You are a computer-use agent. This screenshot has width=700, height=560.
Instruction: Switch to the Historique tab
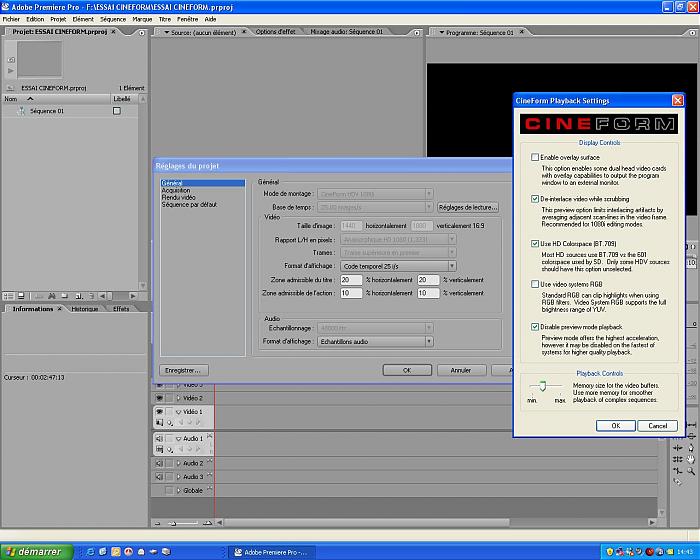click(85, 309)
